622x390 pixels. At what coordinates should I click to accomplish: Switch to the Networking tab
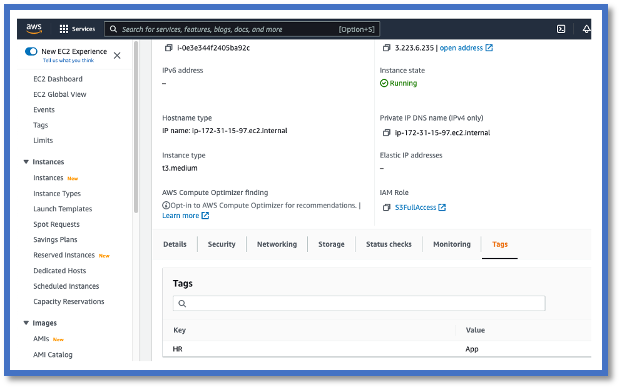(277, 244)
